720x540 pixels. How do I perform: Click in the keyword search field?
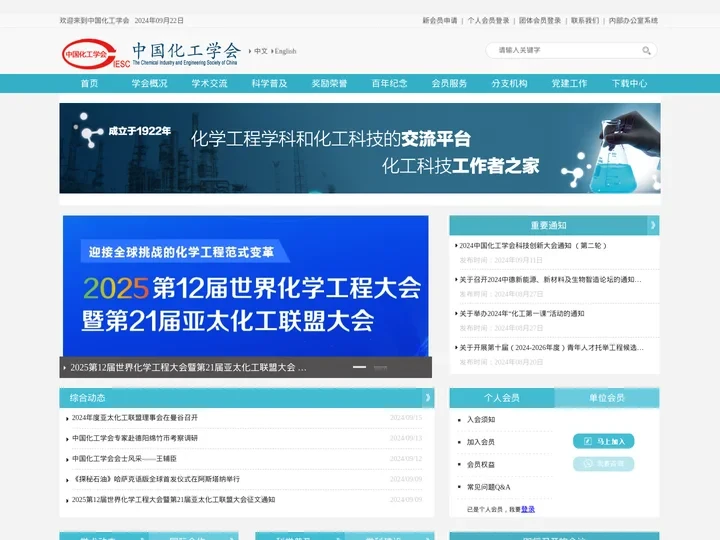(x=567, y=51)
